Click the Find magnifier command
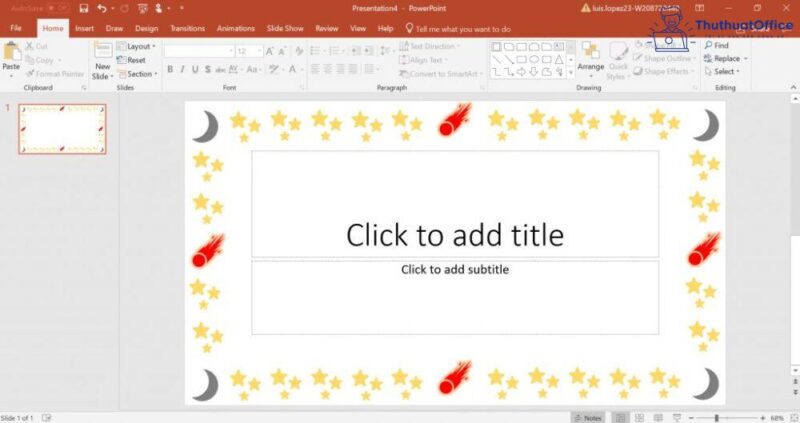Viewport: 800px width, 423px height. [x=716, y=45]
